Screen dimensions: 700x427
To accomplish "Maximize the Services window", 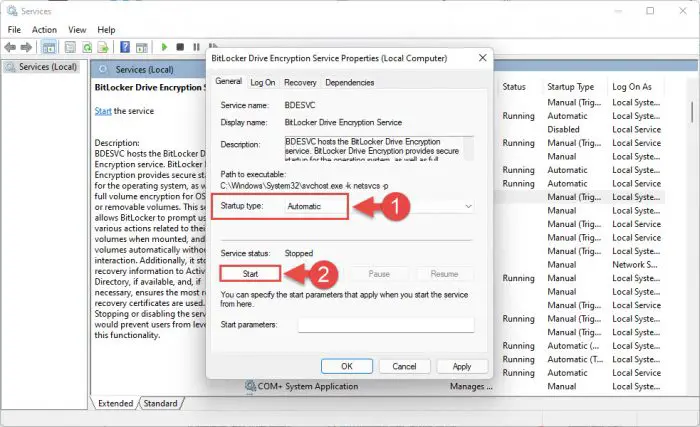I will coord(650,11).
